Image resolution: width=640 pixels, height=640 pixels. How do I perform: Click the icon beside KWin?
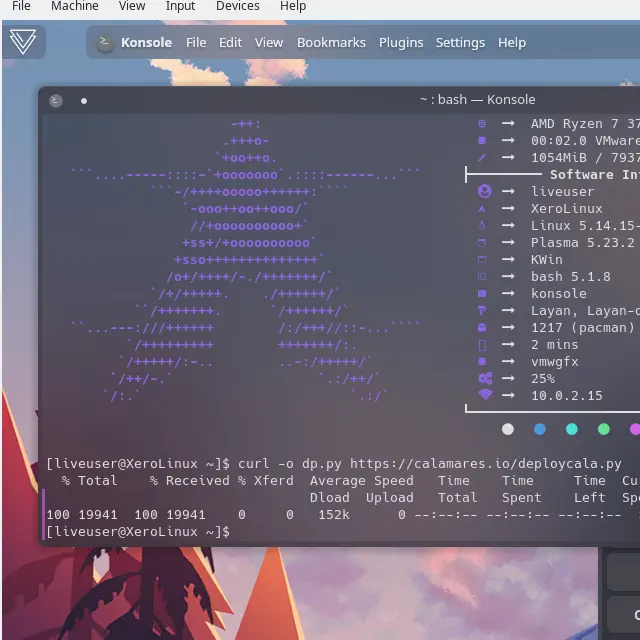(x=482, y=260)
